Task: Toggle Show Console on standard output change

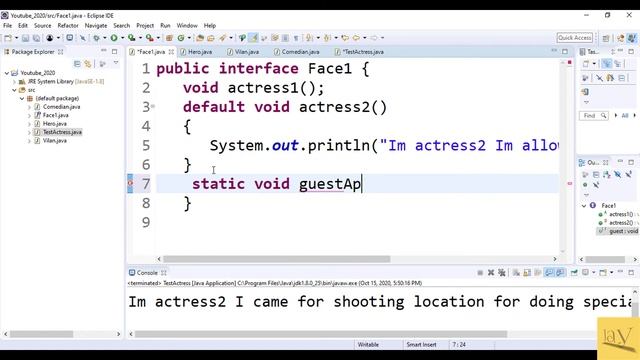Action: tap(549, 273)
